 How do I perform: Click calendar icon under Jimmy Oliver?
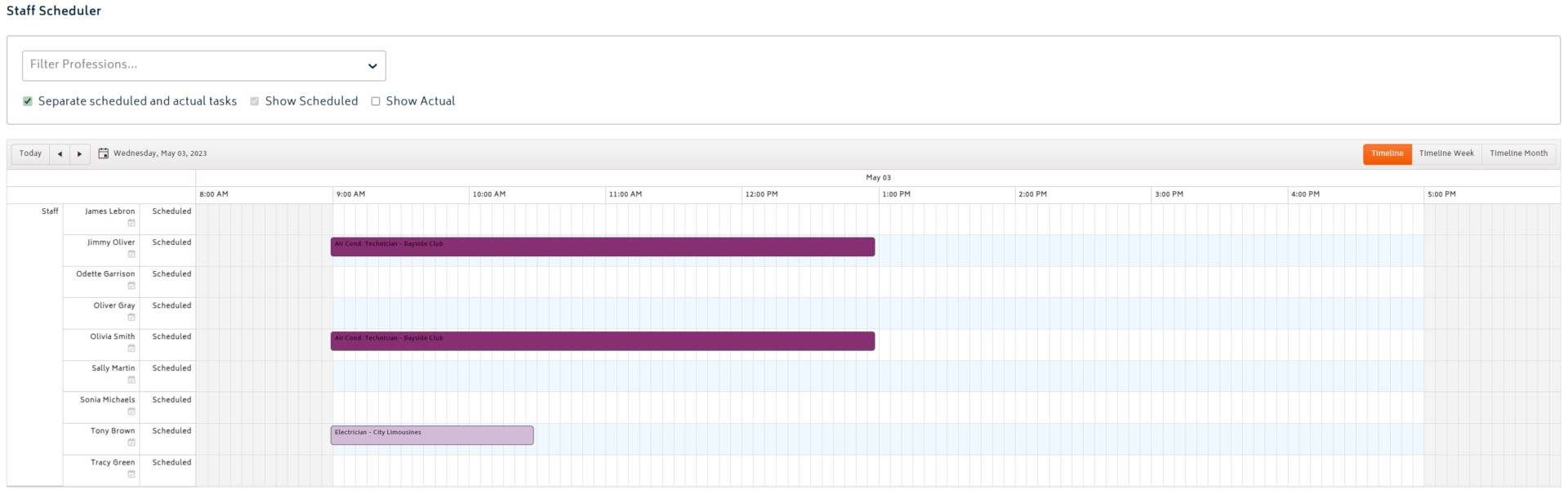coord(131,254)
